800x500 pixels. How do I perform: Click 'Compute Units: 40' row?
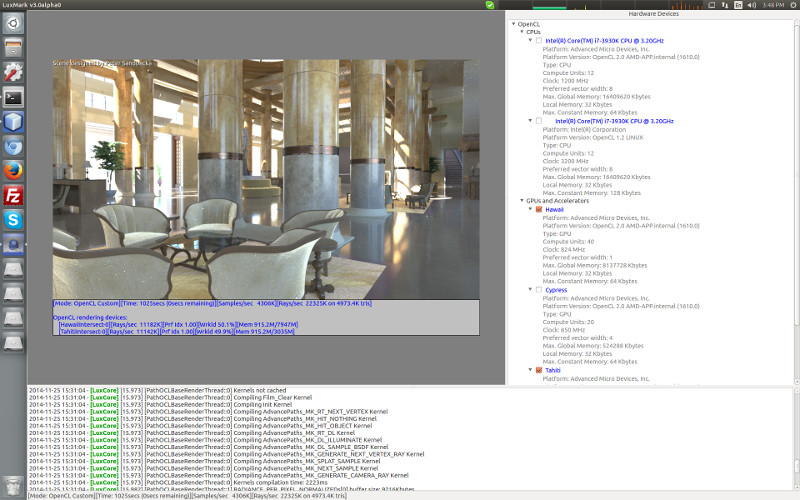click(x=568, y=241)
